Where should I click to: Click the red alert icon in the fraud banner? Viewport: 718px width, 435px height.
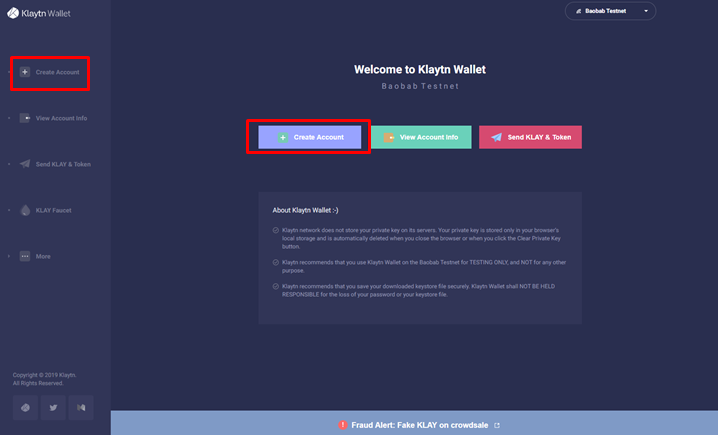pyautogui.click(x=343, y=425)
